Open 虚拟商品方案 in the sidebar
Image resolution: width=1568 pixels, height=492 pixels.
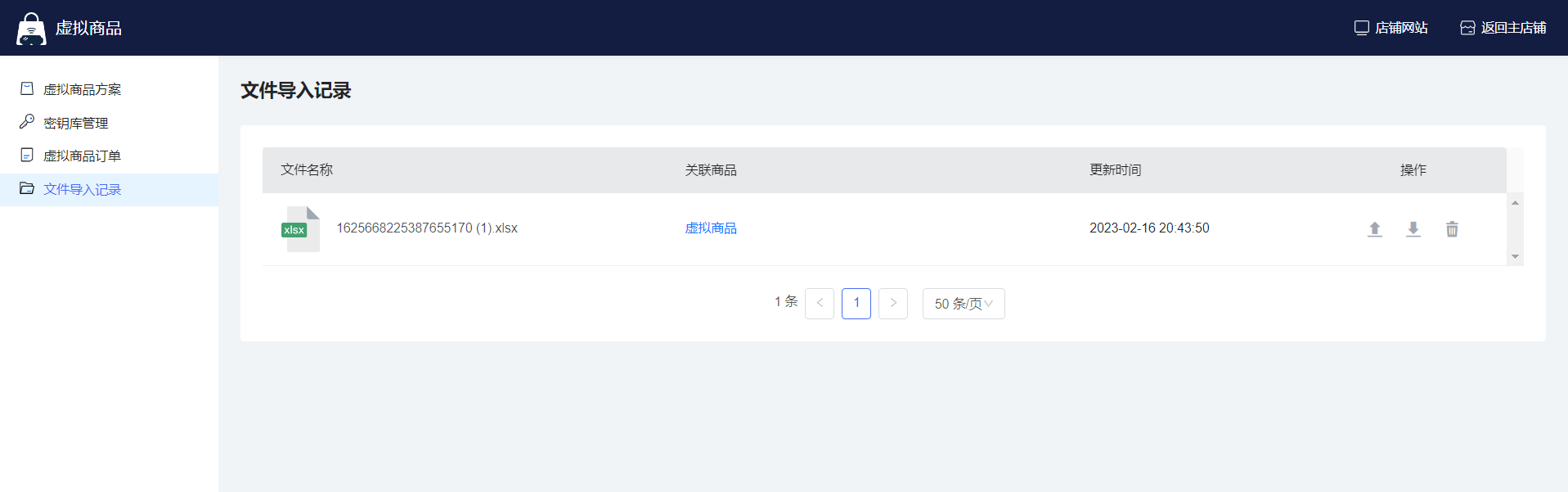point(82,89)
